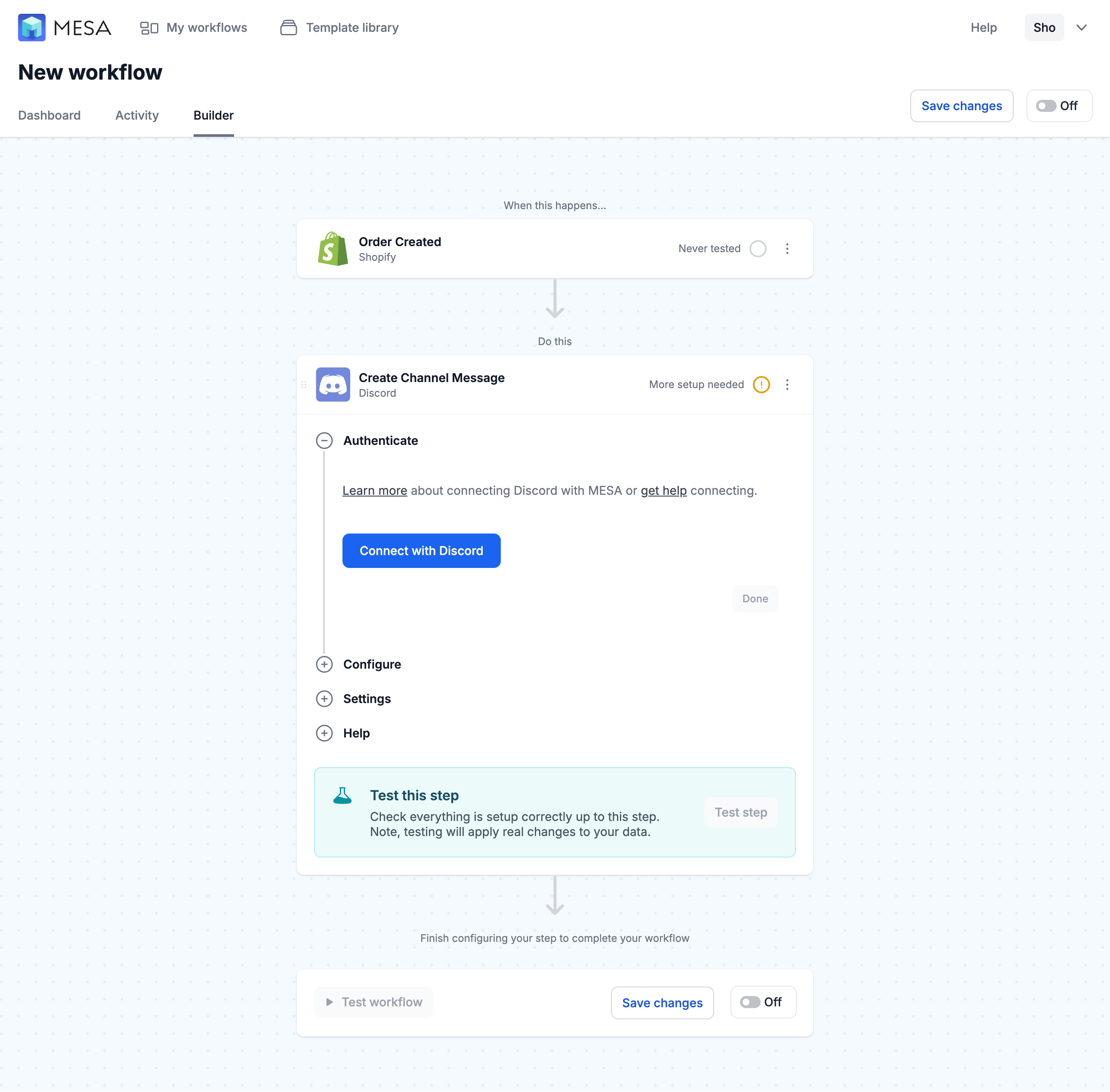Click the More setup needed warning icon
The height and width of the screenshot is (1092, 1110).
[x=761, y=385]
